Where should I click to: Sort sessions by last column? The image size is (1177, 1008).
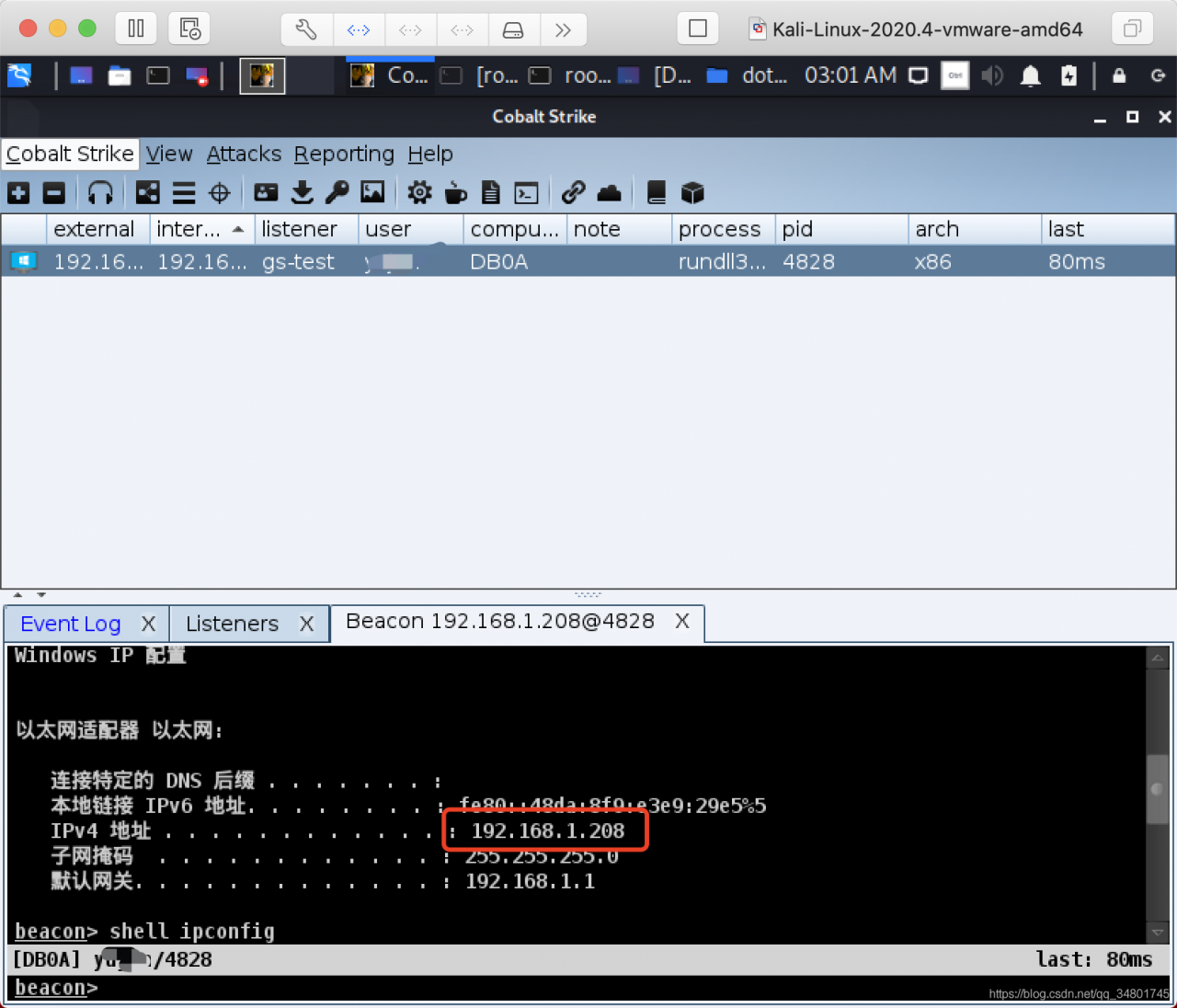coord(1108,229)
